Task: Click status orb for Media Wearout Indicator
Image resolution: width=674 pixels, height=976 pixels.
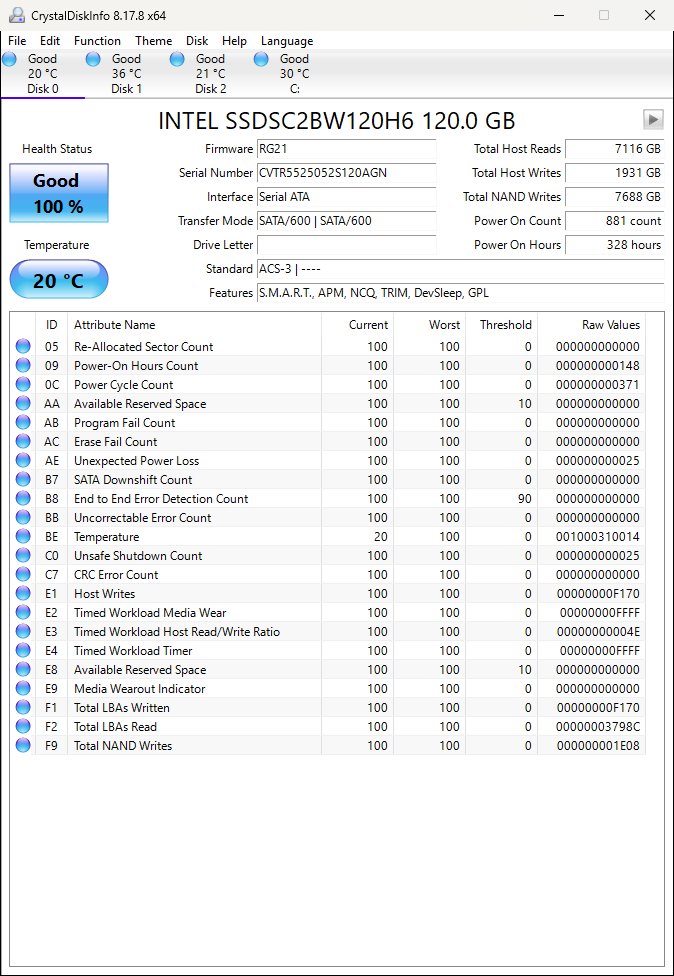Action: pos(23,688)
